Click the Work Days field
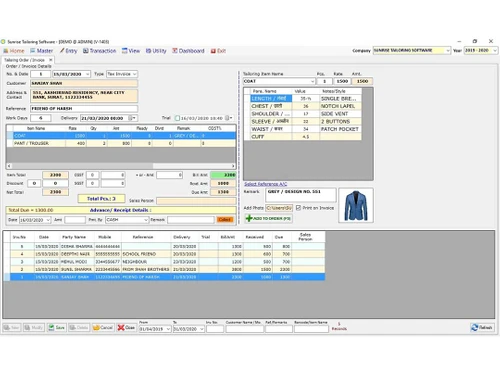This screenshot has height=375, width=500. [x=41, y=118]
